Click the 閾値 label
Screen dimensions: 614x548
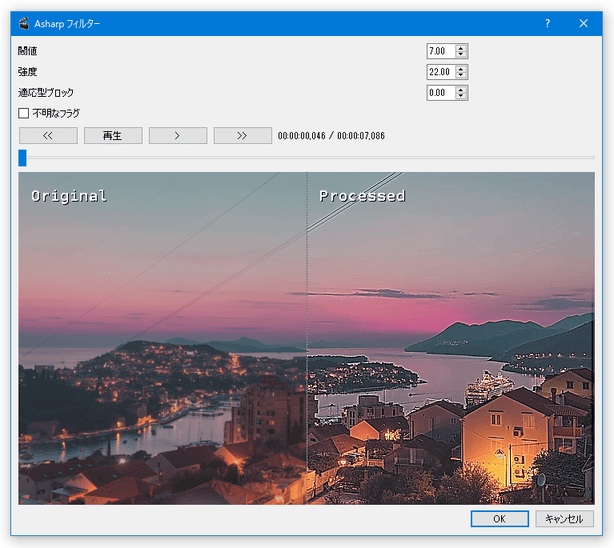[27, 51]
